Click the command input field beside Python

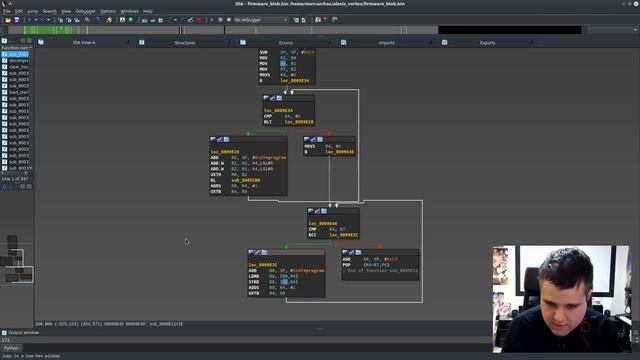256,348
